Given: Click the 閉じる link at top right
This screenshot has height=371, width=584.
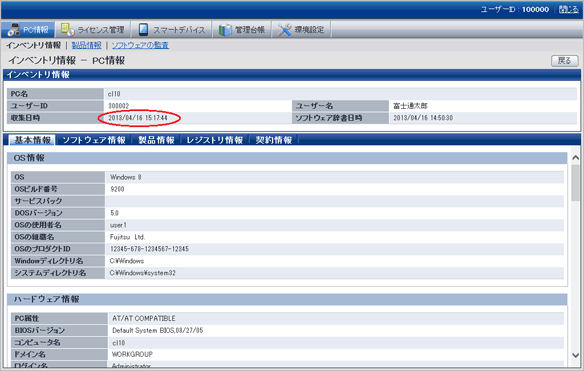Looking at the screenshot, I should point(569,9).
